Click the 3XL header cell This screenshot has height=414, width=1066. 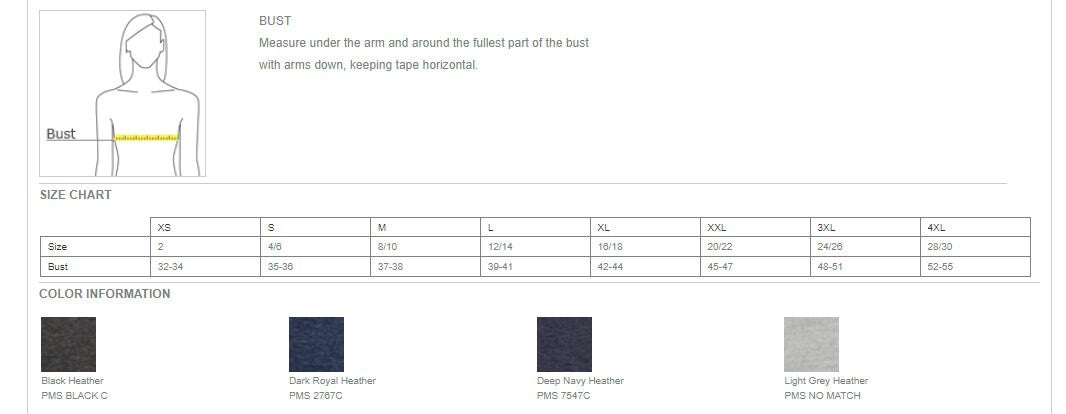(x=865, y=228)
